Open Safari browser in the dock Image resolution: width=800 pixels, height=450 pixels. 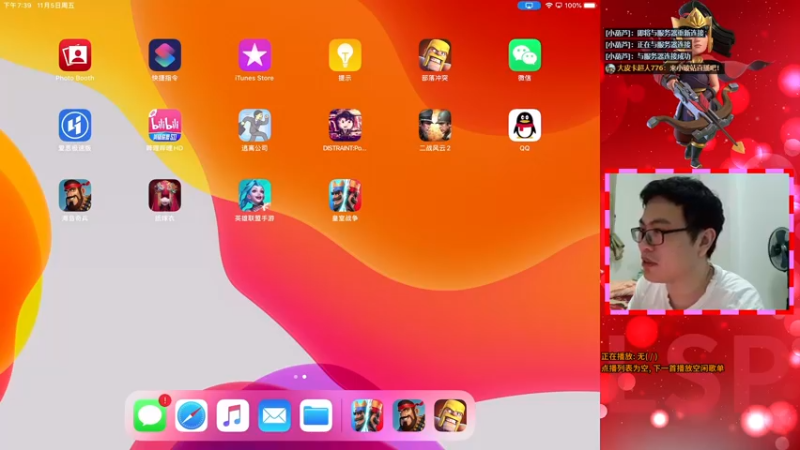pyautogui.click(x=191, y=415)
